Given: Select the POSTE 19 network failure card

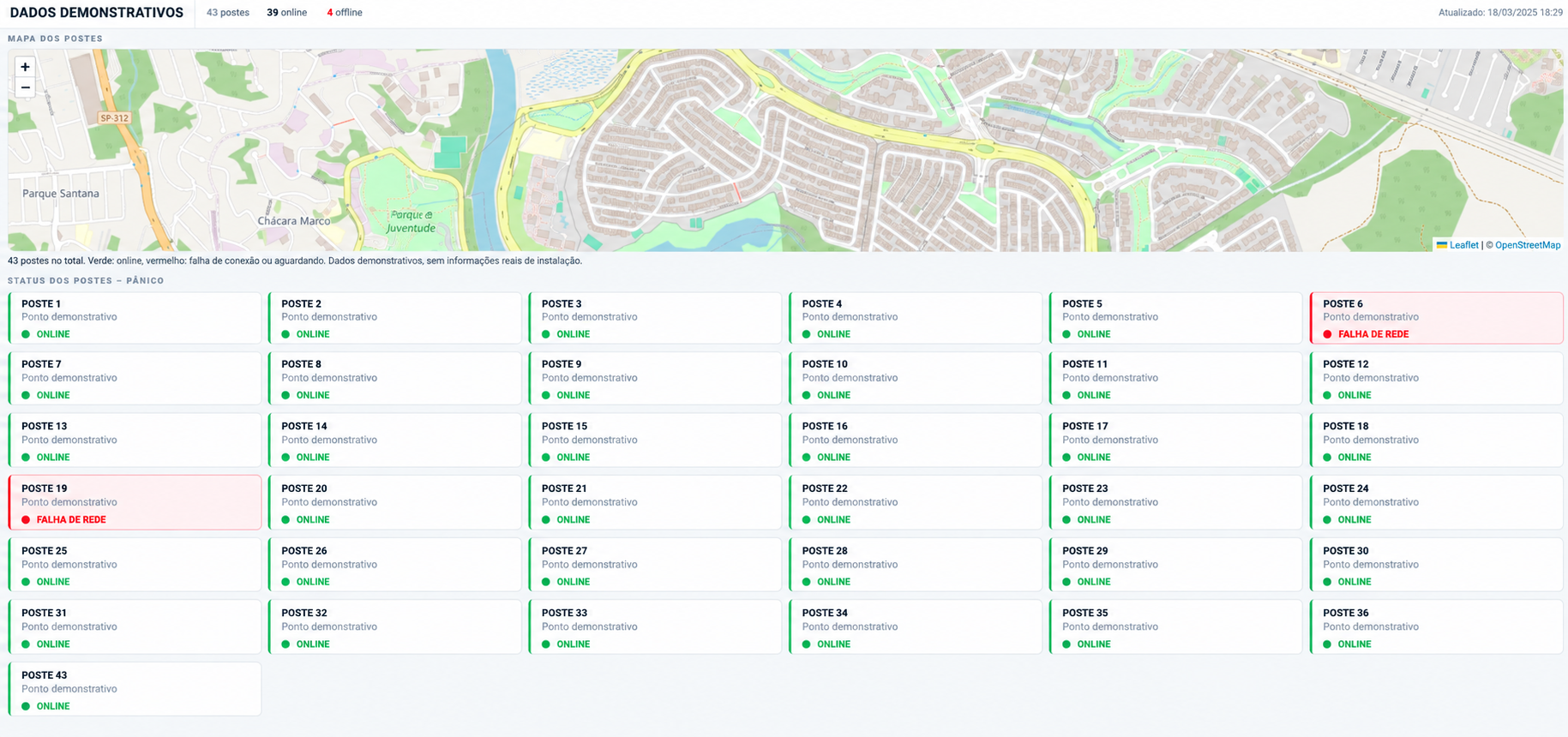Looking at the screenshot, I should [135, 503].
